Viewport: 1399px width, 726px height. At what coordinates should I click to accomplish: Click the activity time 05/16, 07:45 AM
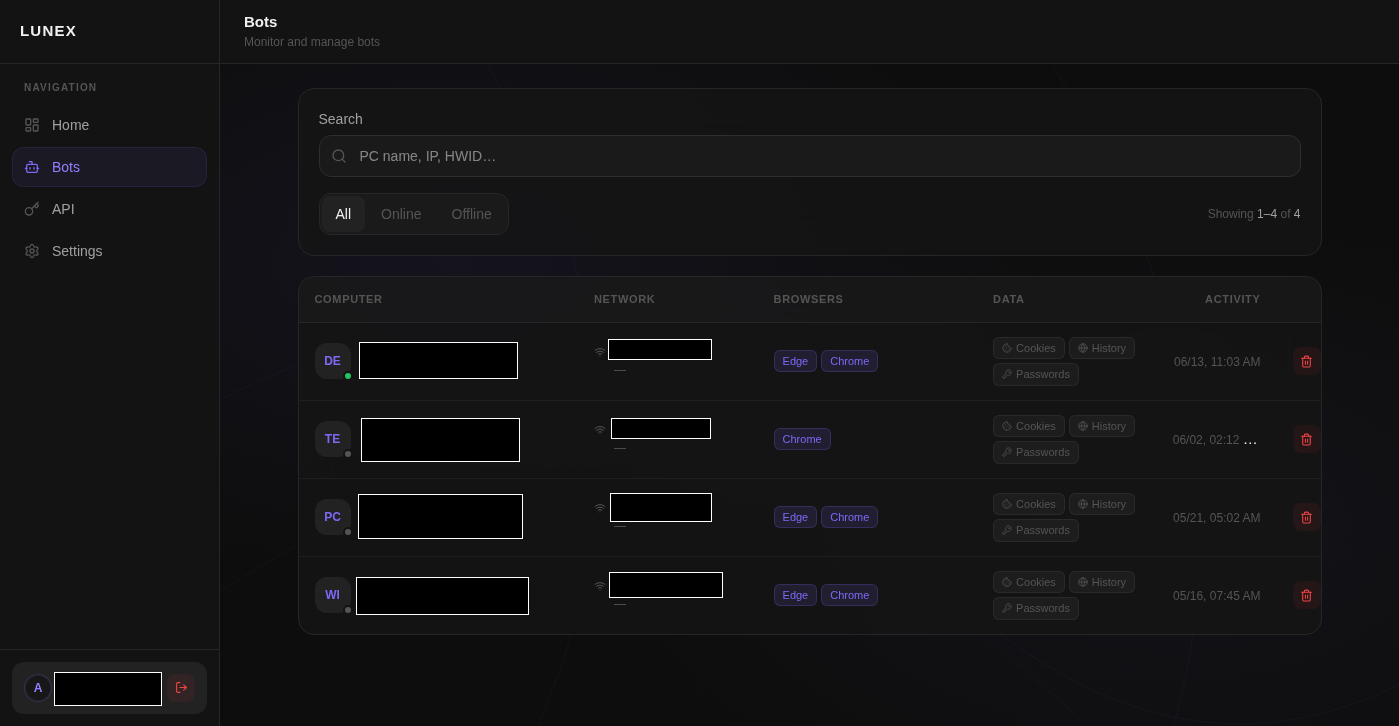[1217, 596]
